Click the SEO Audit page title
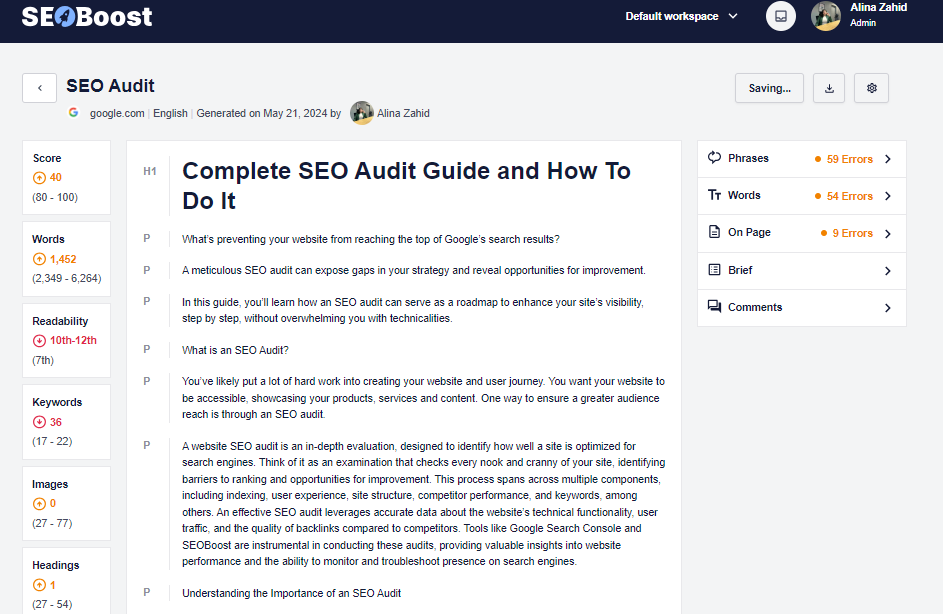 (x=110, y=86)
